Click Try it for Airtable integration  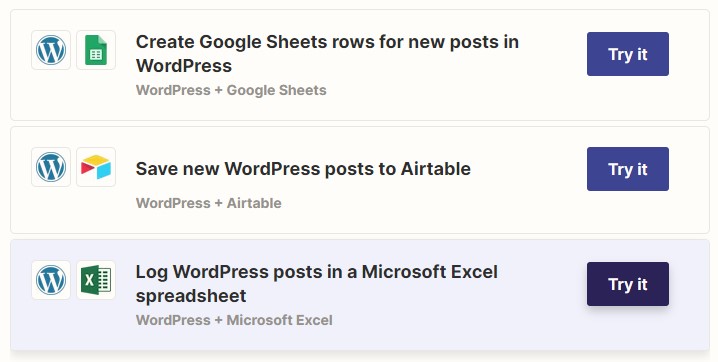tap(628, 169)
